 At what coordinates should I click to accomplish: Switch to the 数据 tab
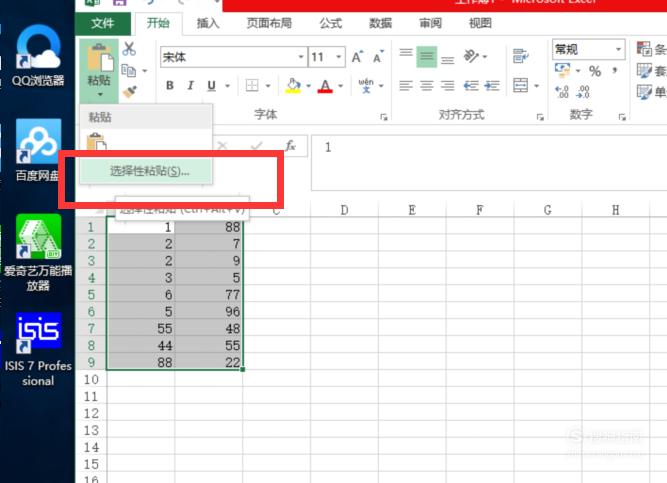click(380, 23)
